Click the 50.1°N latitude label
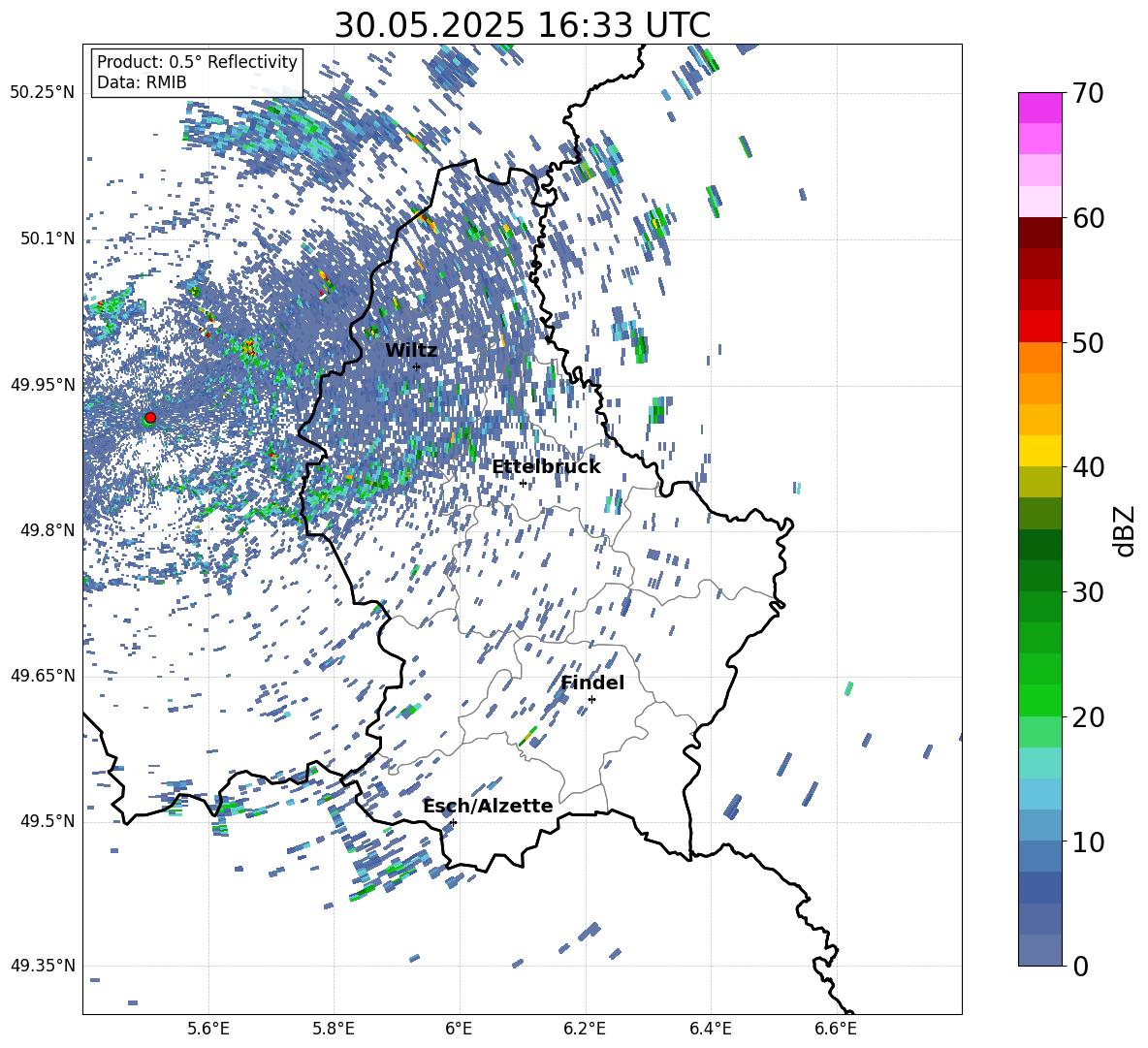1148x1048 pixels. click(48, 238)
